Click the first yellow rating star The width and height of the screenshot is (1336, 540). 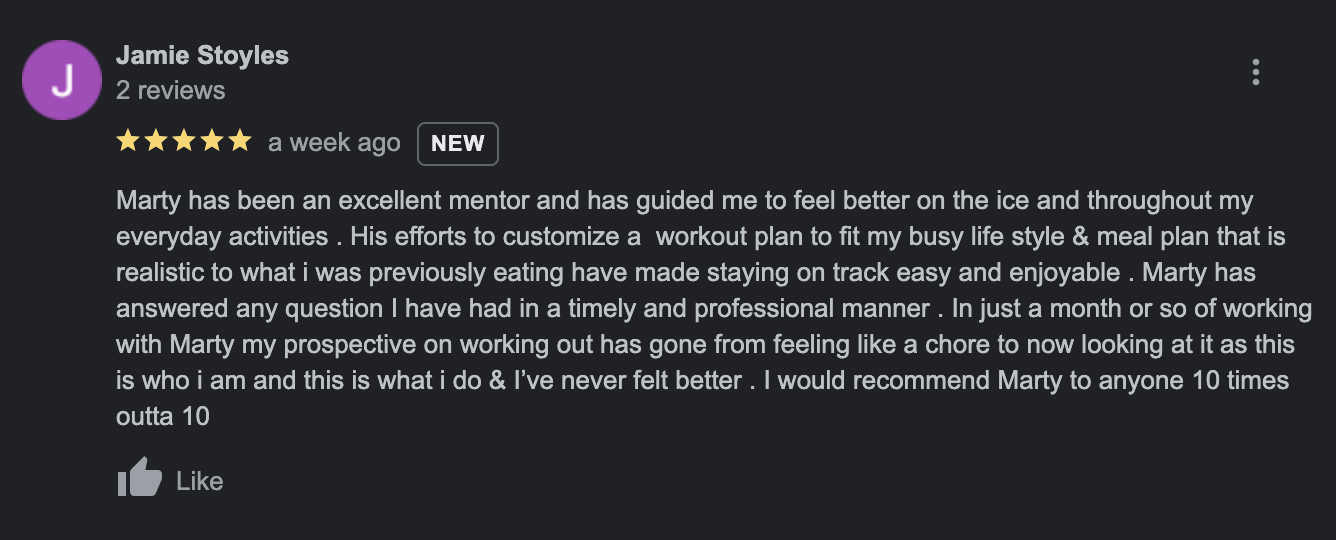(x=128, y=142)
